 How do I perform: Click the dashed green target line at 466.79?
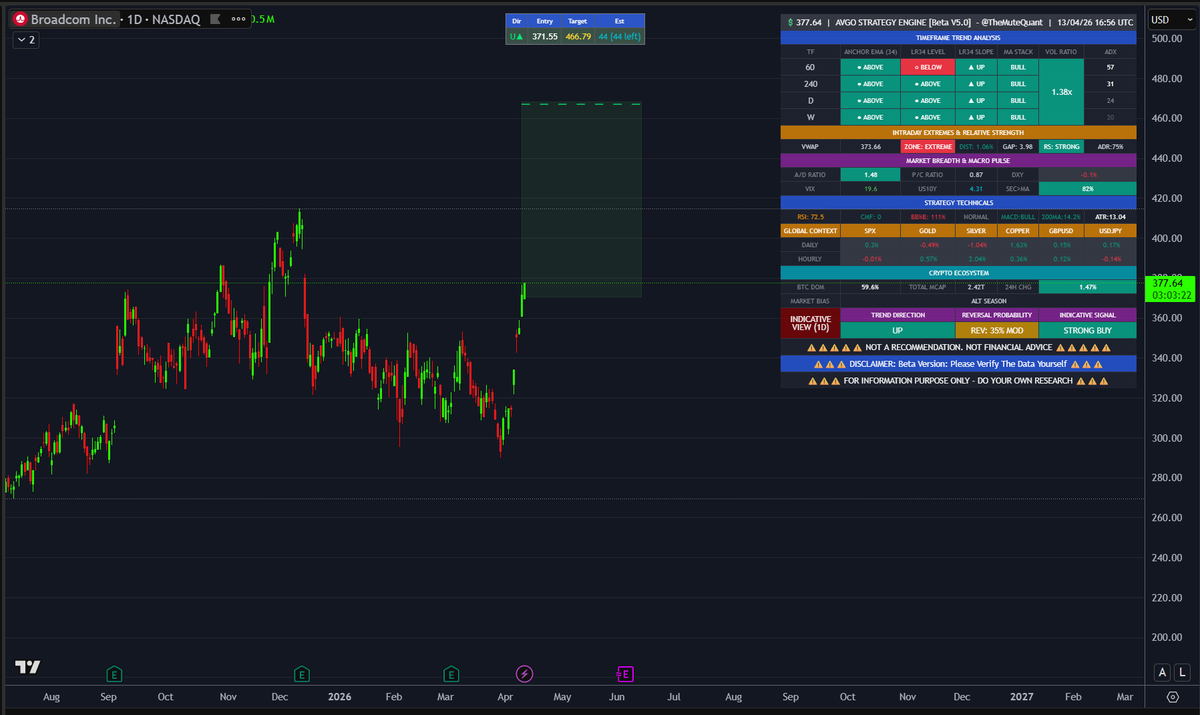581,104
